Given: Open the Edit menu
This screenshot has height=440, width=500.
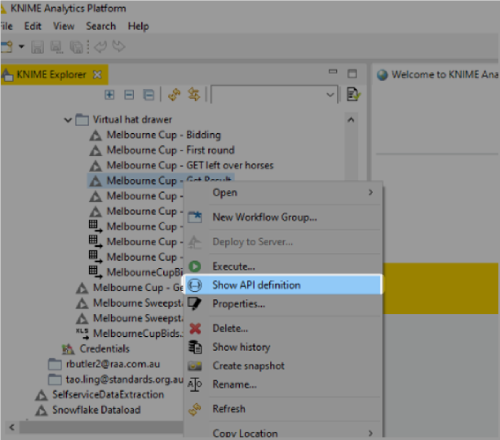Looking at the screenshot, I should 33,26.
